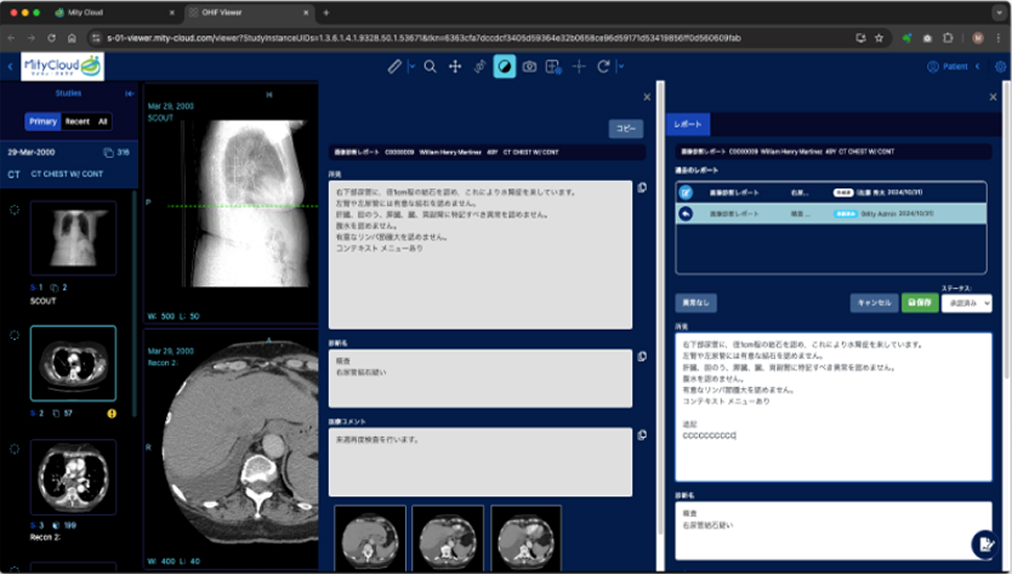Switch to the Recent studies tab
This screenshot has width=1012, height=574.
tap(77, 121)
